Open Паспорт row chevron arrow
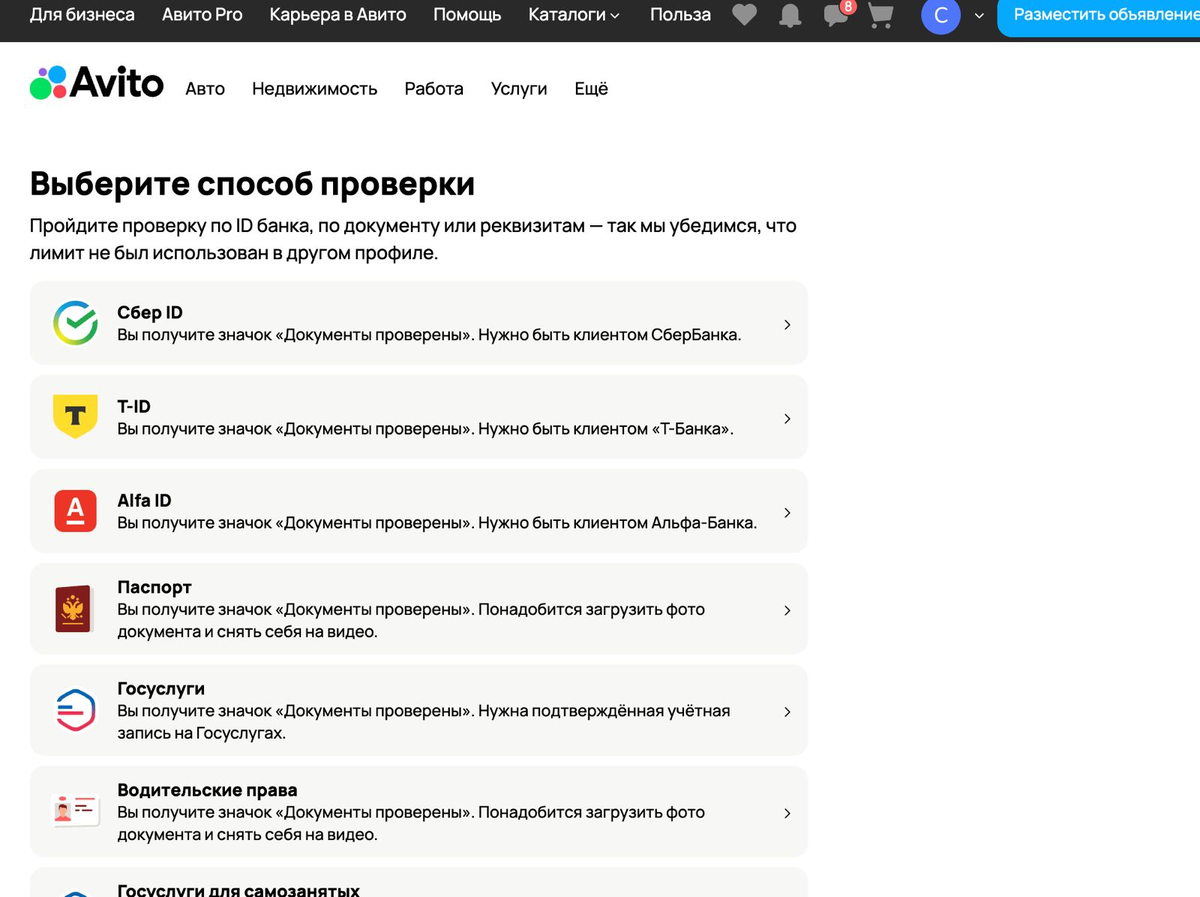 [x=788, y=610]
